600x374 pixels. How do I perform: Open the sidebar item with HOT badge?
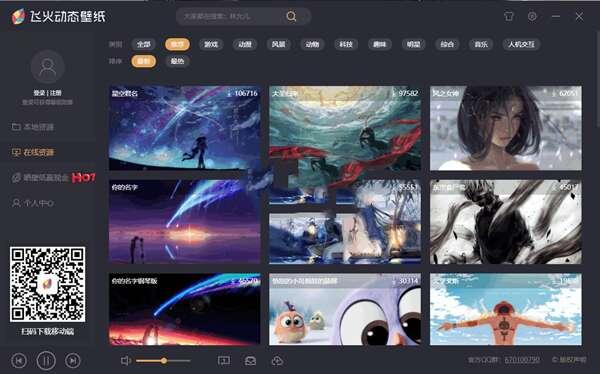tap(53, 178)
